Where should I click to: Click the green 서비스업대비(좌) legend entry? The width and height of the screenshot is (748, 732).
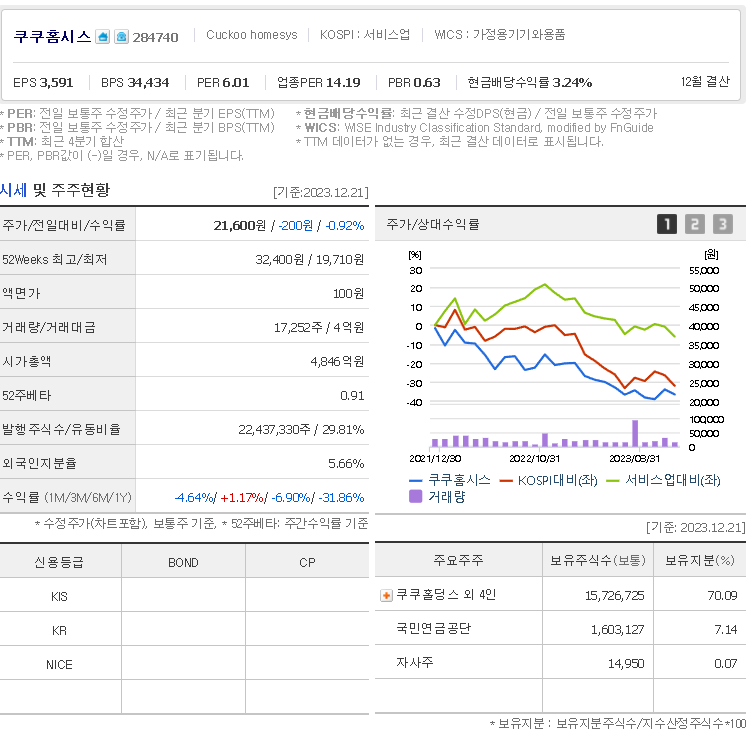point(664,480)
